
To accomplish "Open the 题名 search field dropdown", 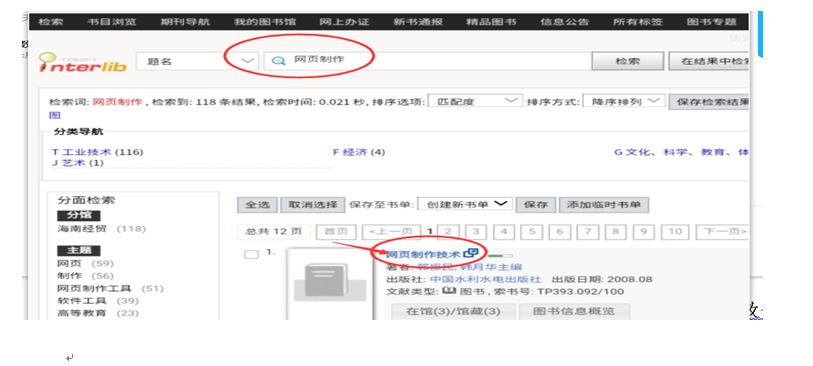I will coord(198,61).
